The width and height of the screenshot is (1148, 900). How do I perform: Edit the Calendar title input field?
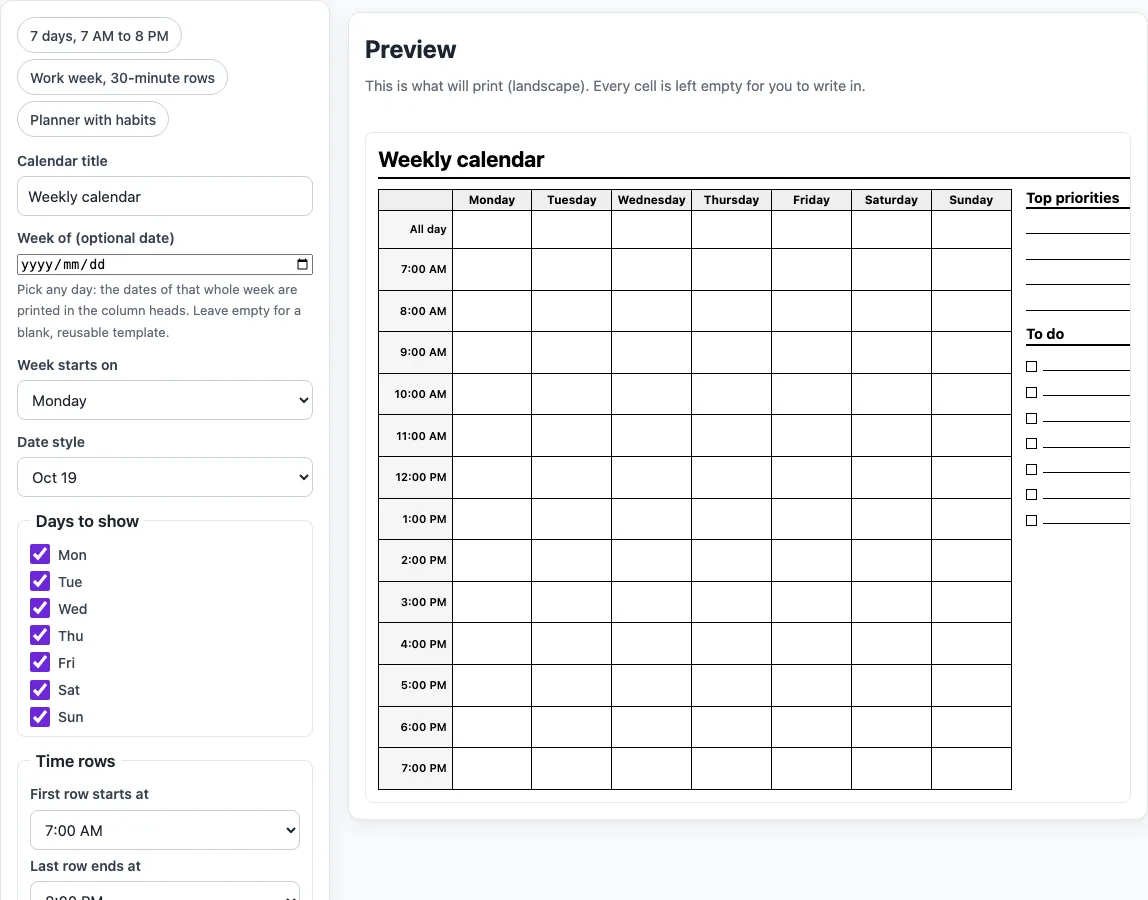click(165, 196)
